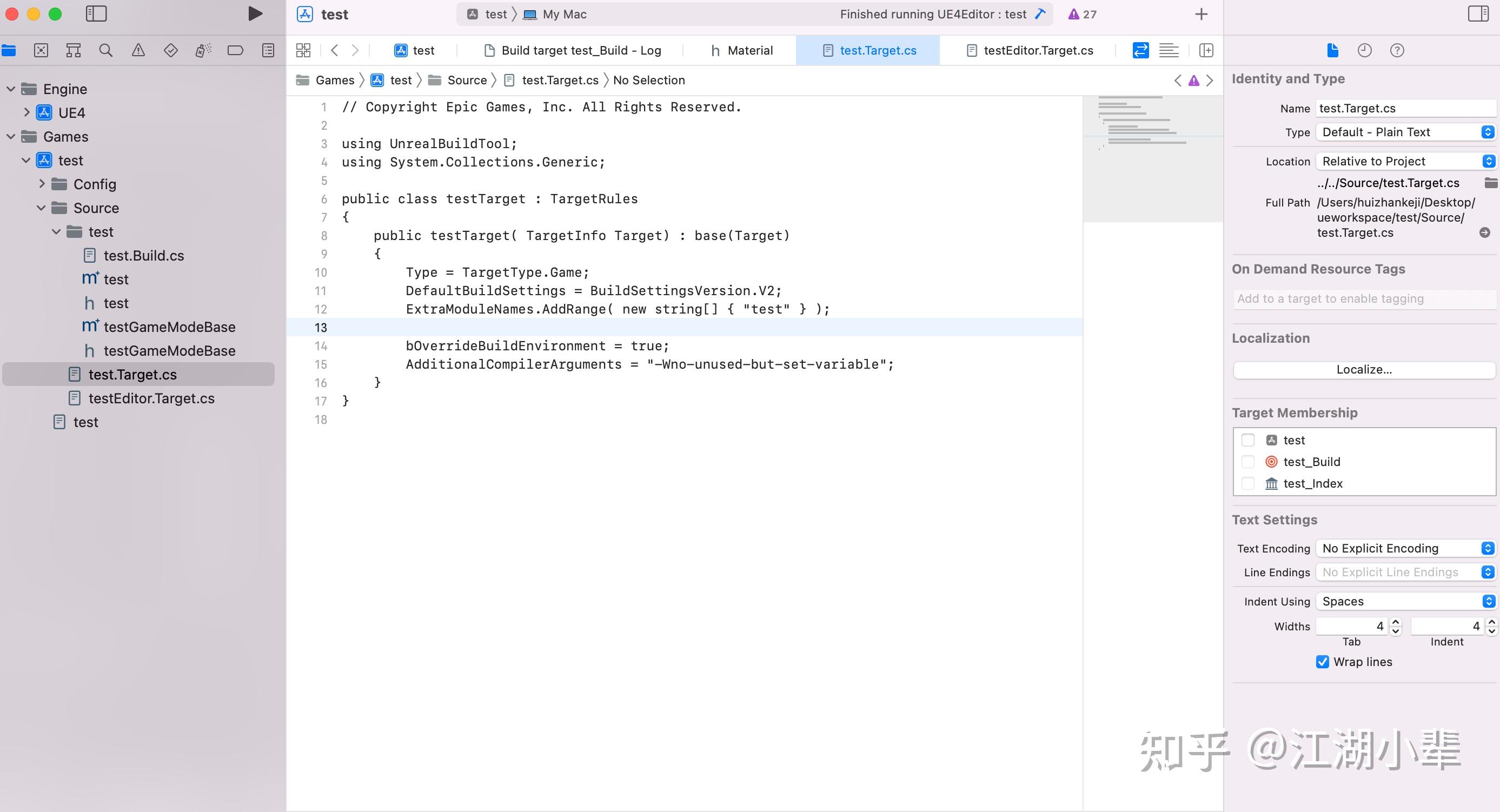This screenshot has width=1500, height=812.
Task: Toggle the left navigator sidebar
Action: [96, 14]
